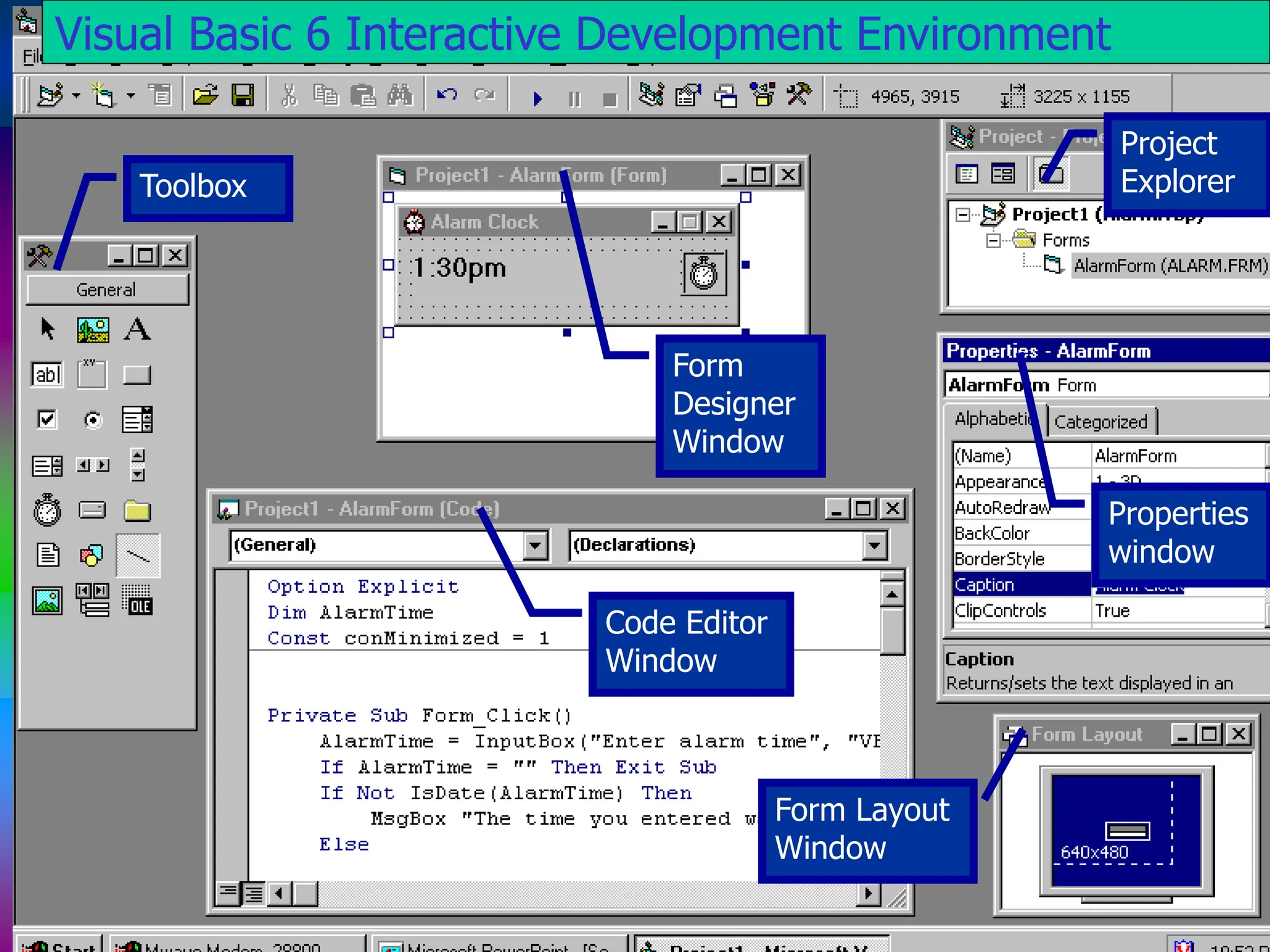This screenshot has width=1270, height=952.
Task: Select the vertical scrollbar tool in Toolbox
Action: click(x=138, y=465)
